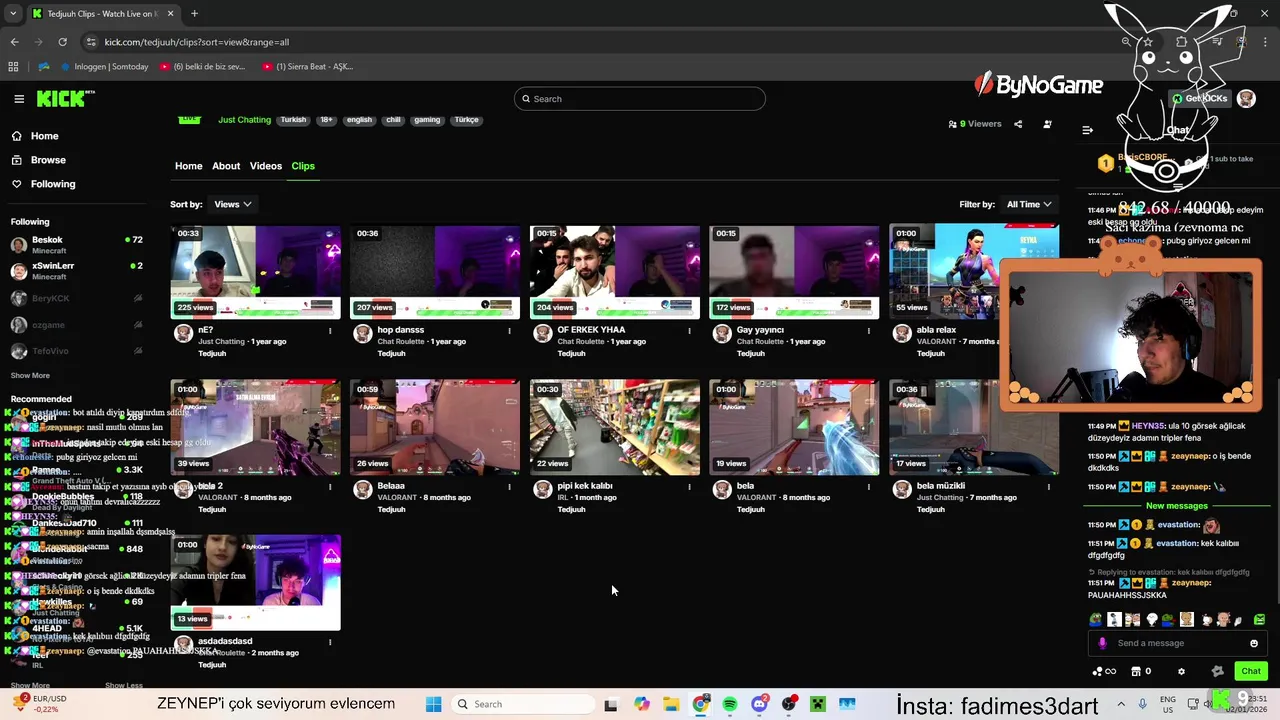Open File Explorer from the taskbar
Viewport: 1280px width, 720px height.
pyautogui.click(x=671, y=704)
